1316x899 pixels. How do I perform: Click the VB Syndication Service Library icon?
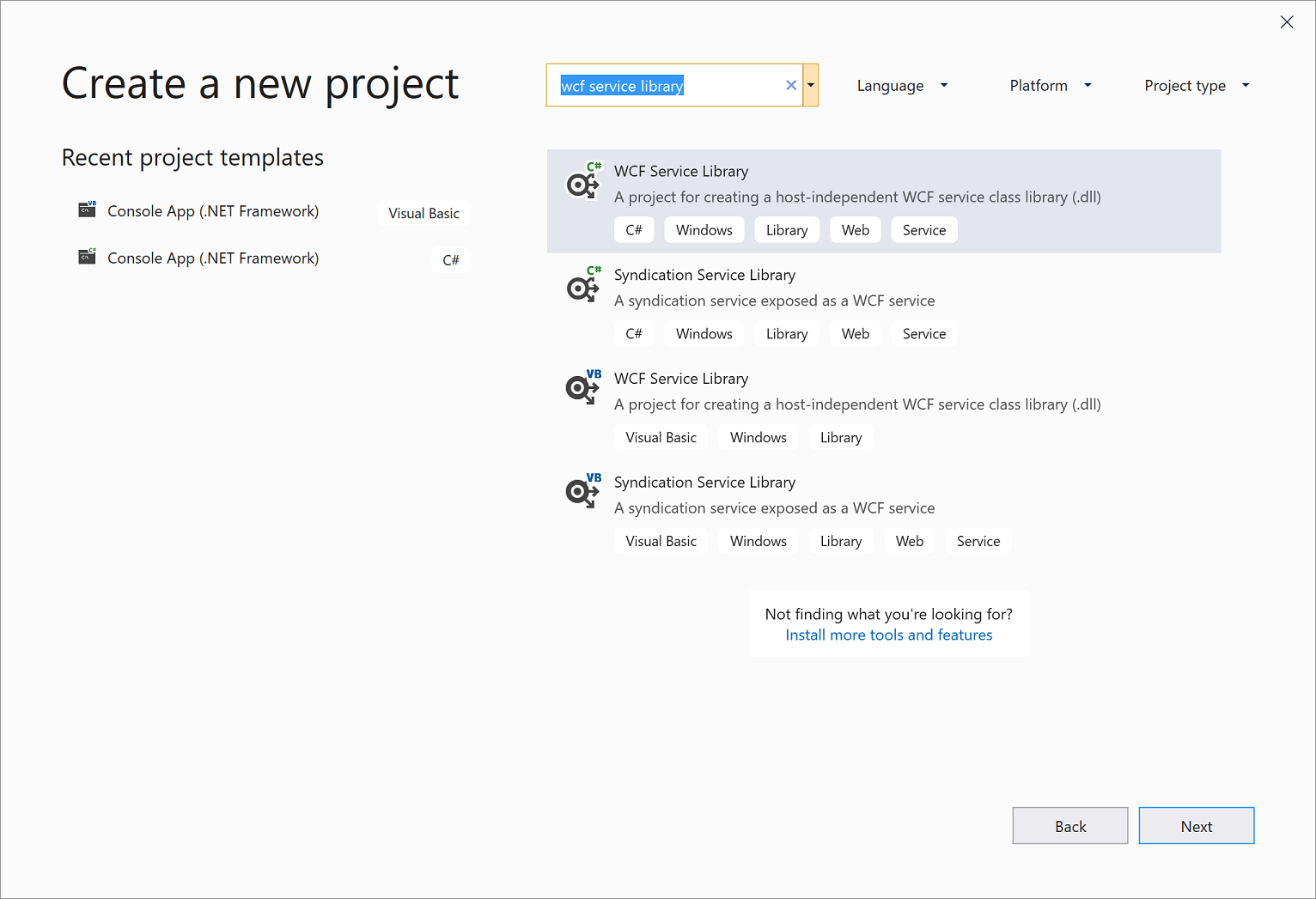583,492
